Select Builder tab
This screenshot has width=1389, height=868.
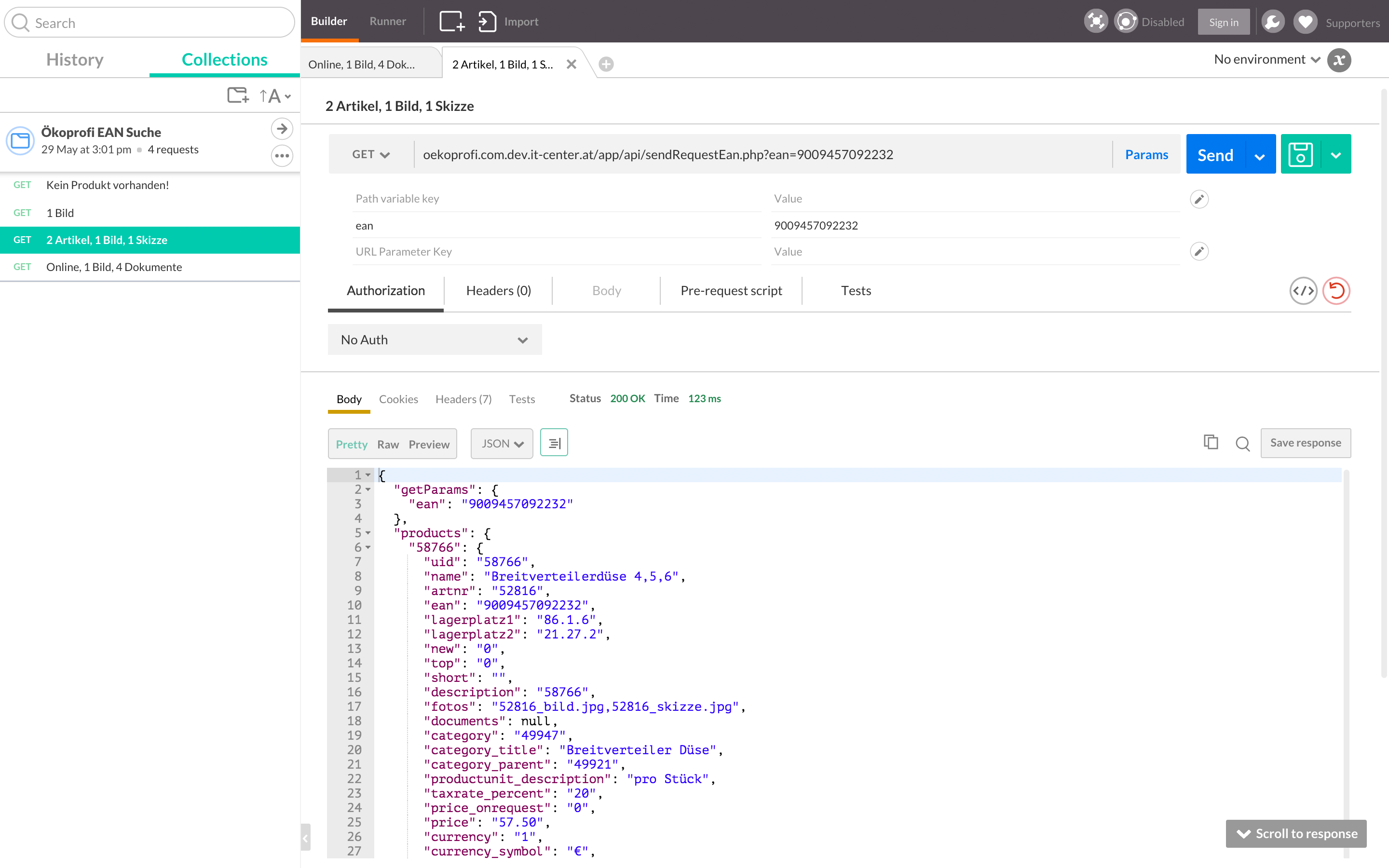pyautogui.click(x=329, y=21)
